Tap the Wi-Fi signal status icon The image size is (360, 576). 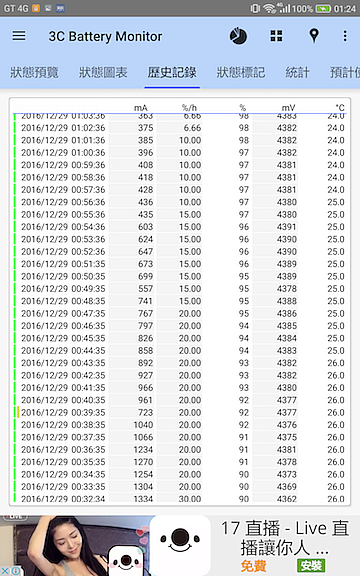pos(269,8)
